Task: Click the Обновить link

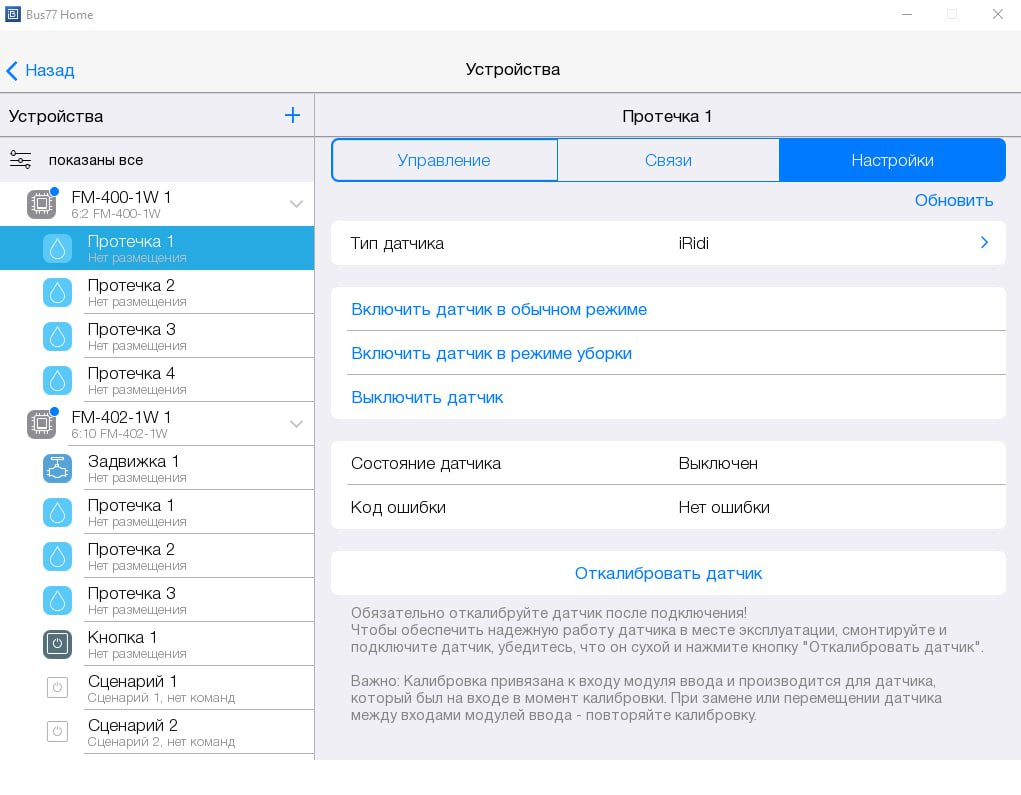Action: tap(953, 200)
